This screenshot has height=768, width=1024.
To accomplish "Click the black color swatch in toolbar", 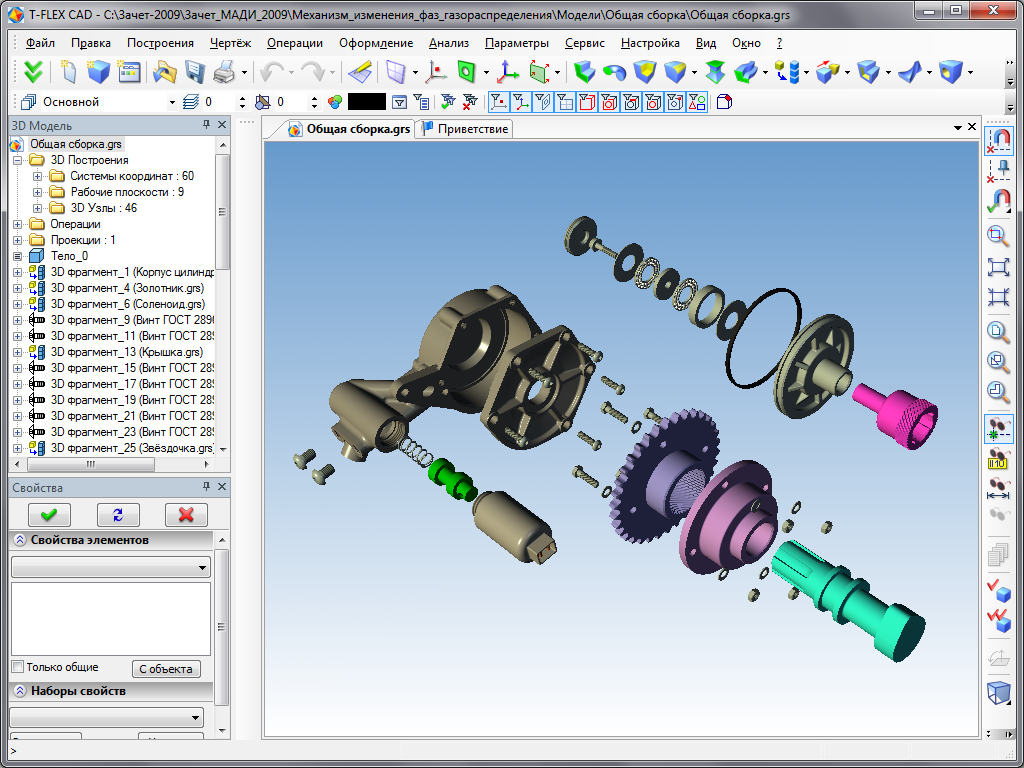I will tap(366, 102).
